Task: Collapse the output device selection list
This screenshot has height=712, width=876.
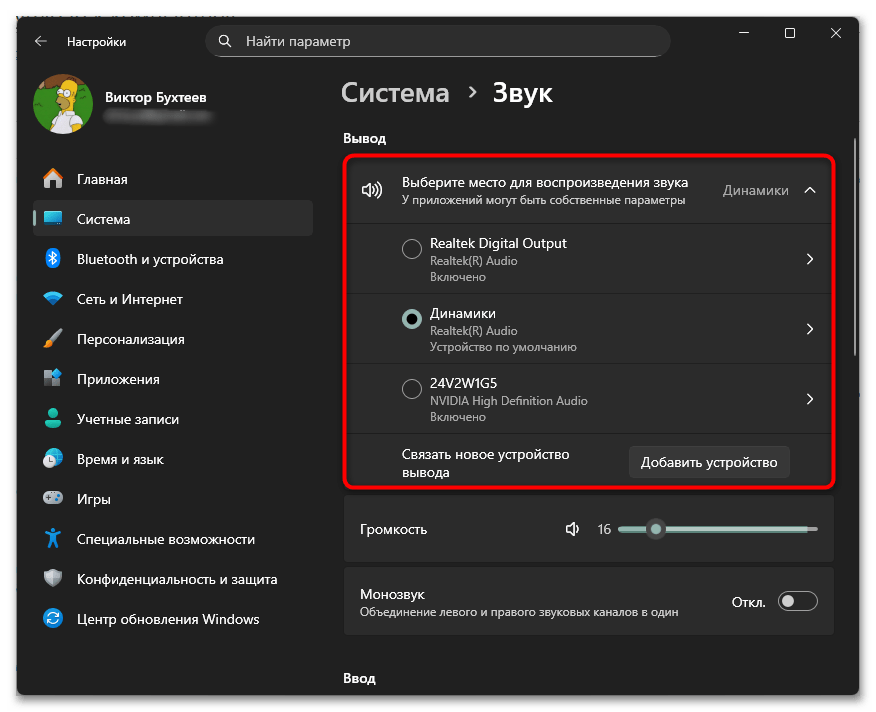Action: (x=810, y=190)
